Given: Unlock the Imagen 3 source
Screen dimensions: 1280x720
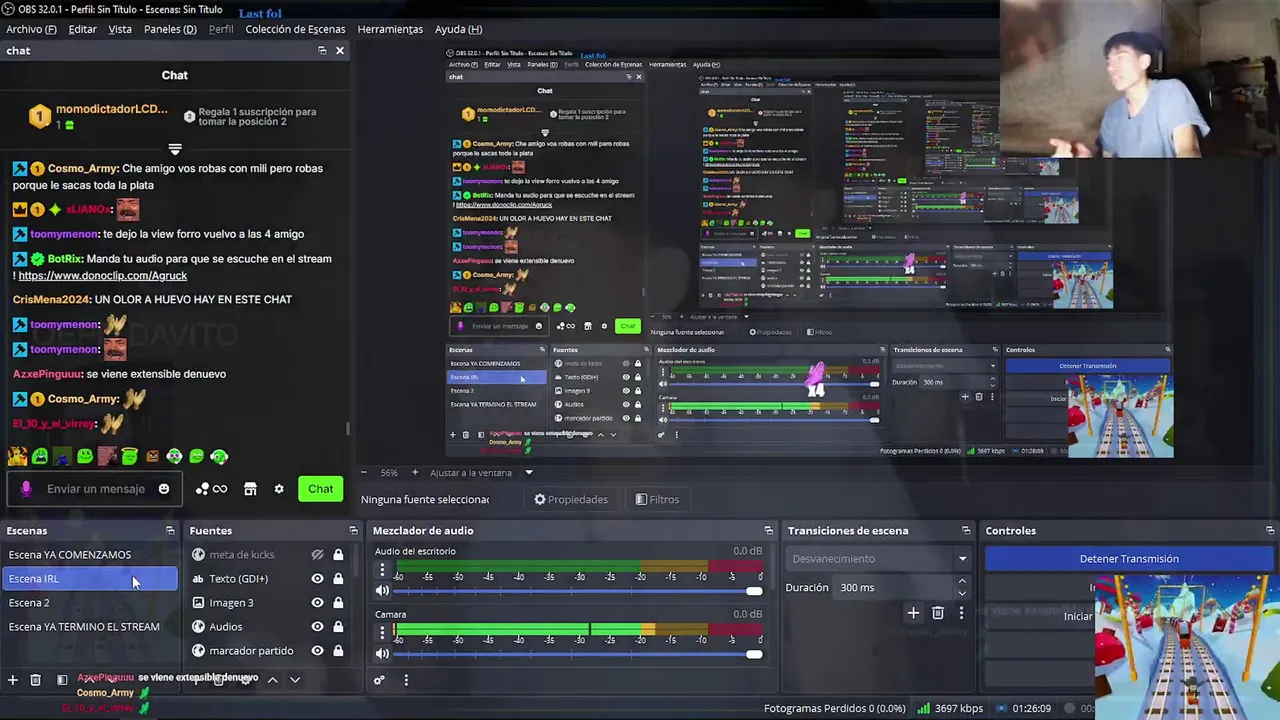Looking at the screenshot, I should [x=338, y=603].
